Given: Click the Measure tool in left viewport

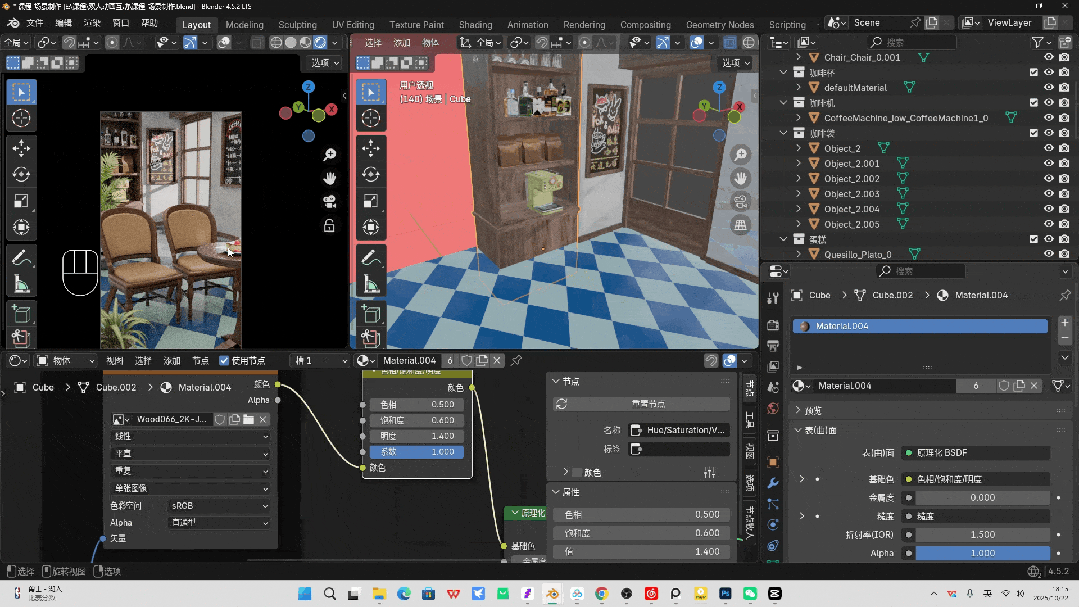Looking at the screenshot, I should click(21, 284).
